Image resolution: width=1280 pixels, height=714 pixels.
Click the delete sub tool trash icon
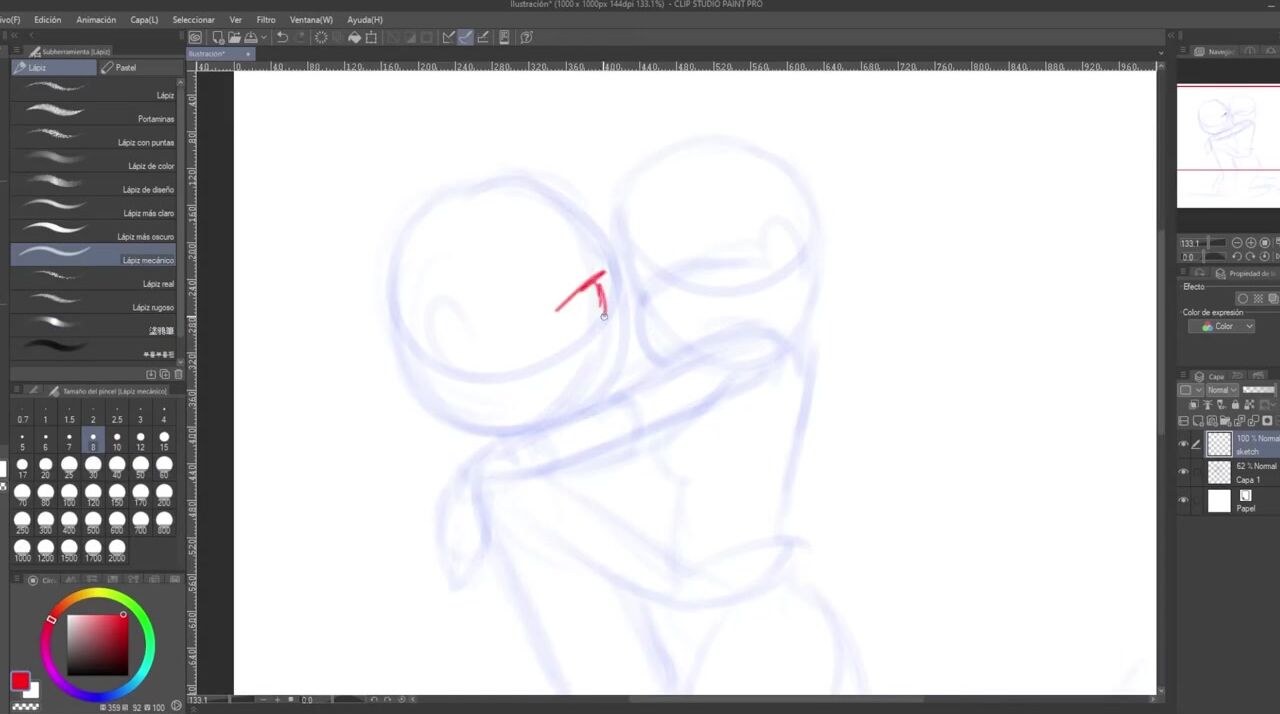(178, 374)
